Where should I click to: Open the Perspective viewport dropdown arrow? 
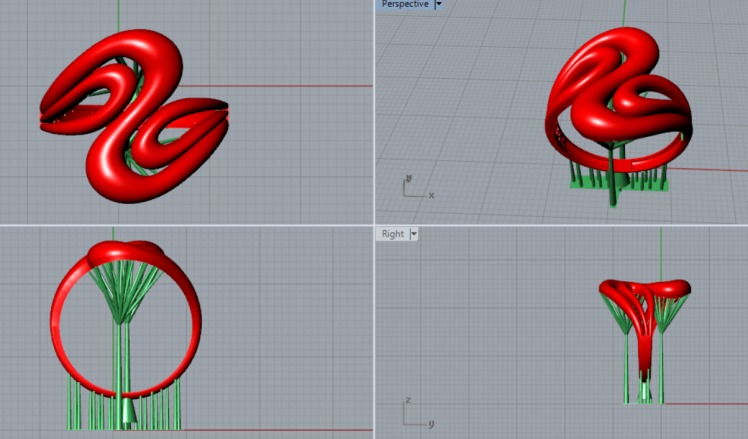tap(438, 5)
